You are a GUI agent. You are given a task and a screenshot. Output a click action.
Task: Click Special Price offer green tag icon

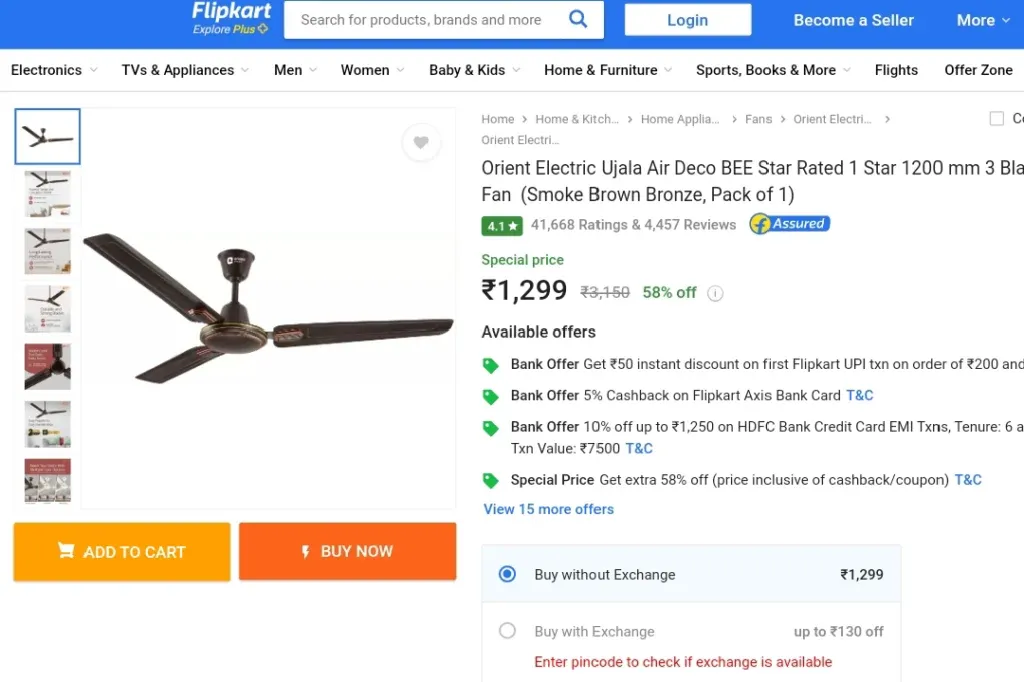(x=490, y=481)
